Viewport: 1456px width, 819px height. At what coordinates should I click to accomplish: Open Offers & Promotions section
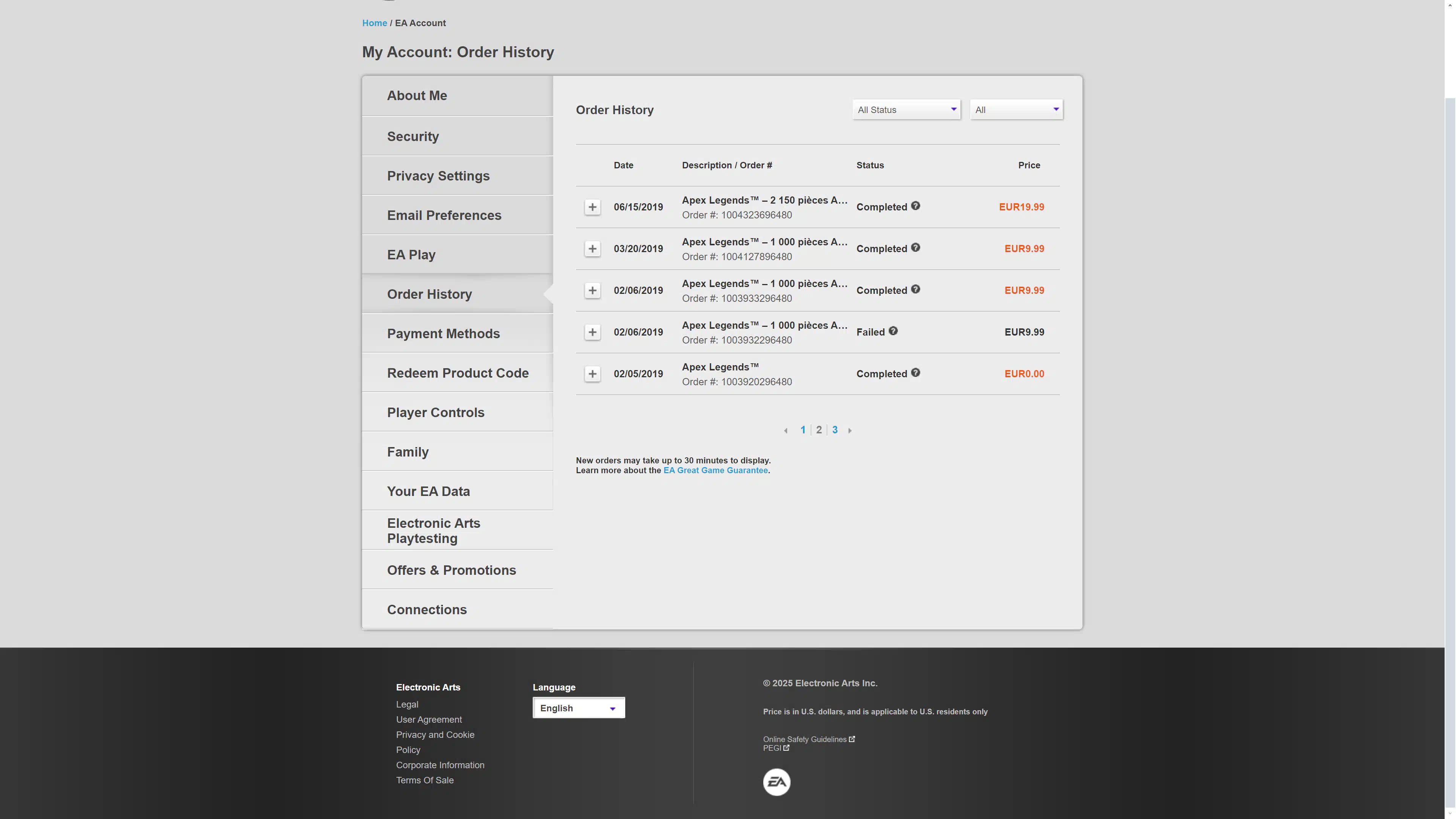(457, 570)
